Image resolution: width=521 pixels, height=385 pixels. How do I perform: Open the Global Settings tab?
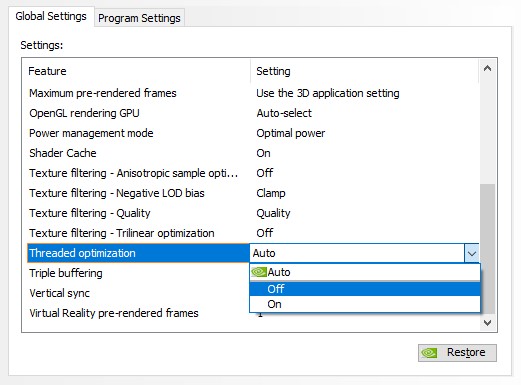[x=51, y=16]
